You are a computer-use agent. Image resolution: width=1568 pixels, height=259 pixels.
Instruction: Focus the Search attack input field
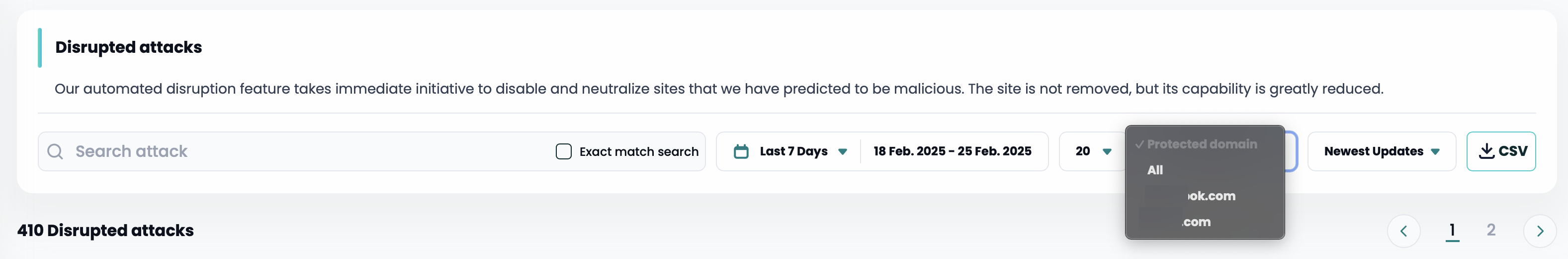tap(304, 151)
